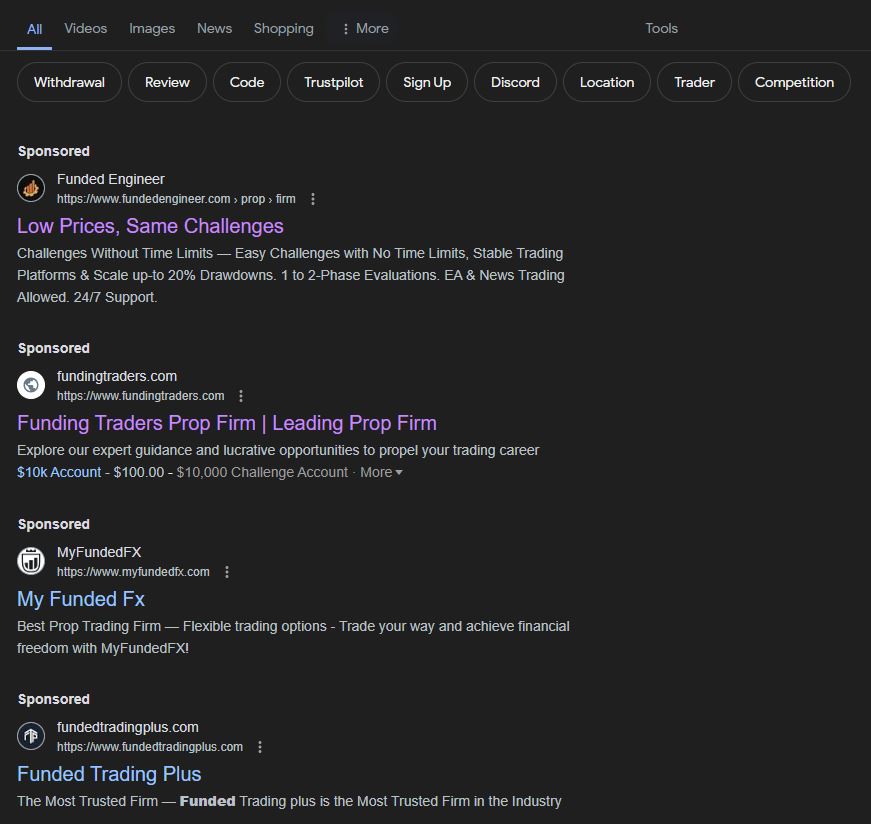The width and height of the screenshot is (871, 824).
Task: Click the fundedtradingplus.com favicon
Action: pyautogui.click(x=31, y=735)
